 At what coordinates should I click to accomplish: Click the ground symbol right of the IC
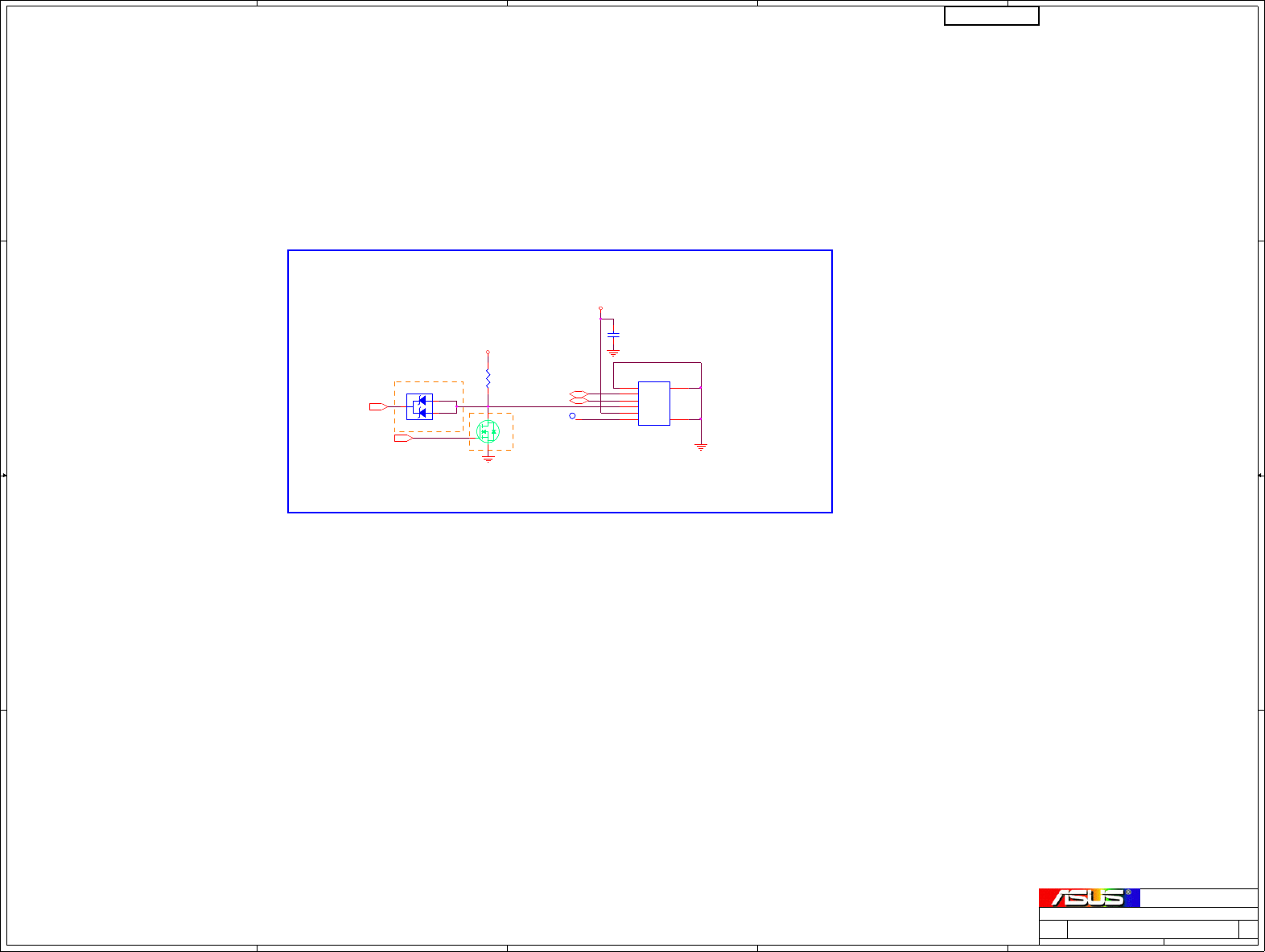tap(701, 447)
